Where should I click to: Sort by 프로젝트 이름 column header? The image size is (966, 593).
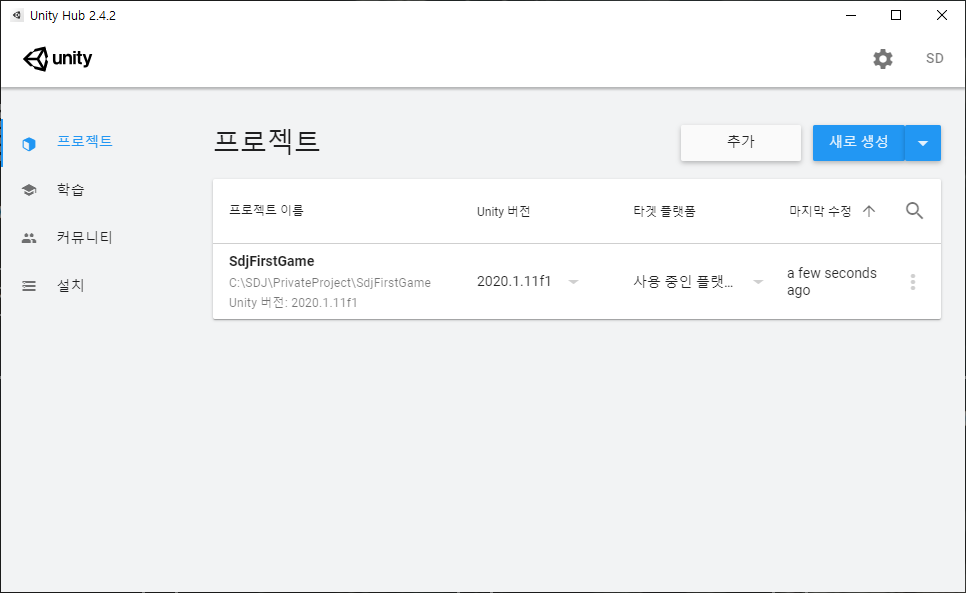coord(266,210)
